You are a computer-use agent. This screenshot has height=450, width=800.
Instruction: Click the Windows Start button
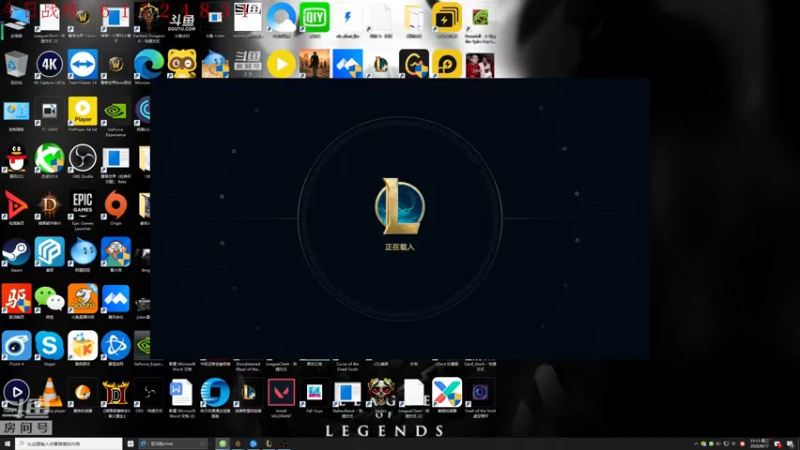7,444
